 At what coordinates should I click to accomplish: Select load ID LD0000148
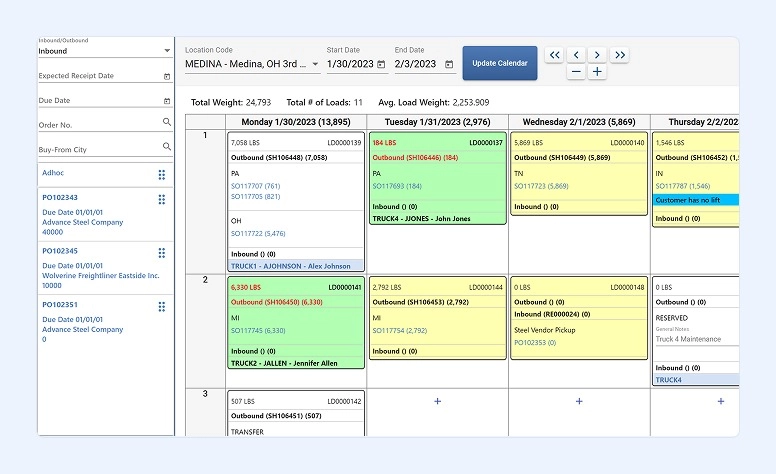click(628, 287)
